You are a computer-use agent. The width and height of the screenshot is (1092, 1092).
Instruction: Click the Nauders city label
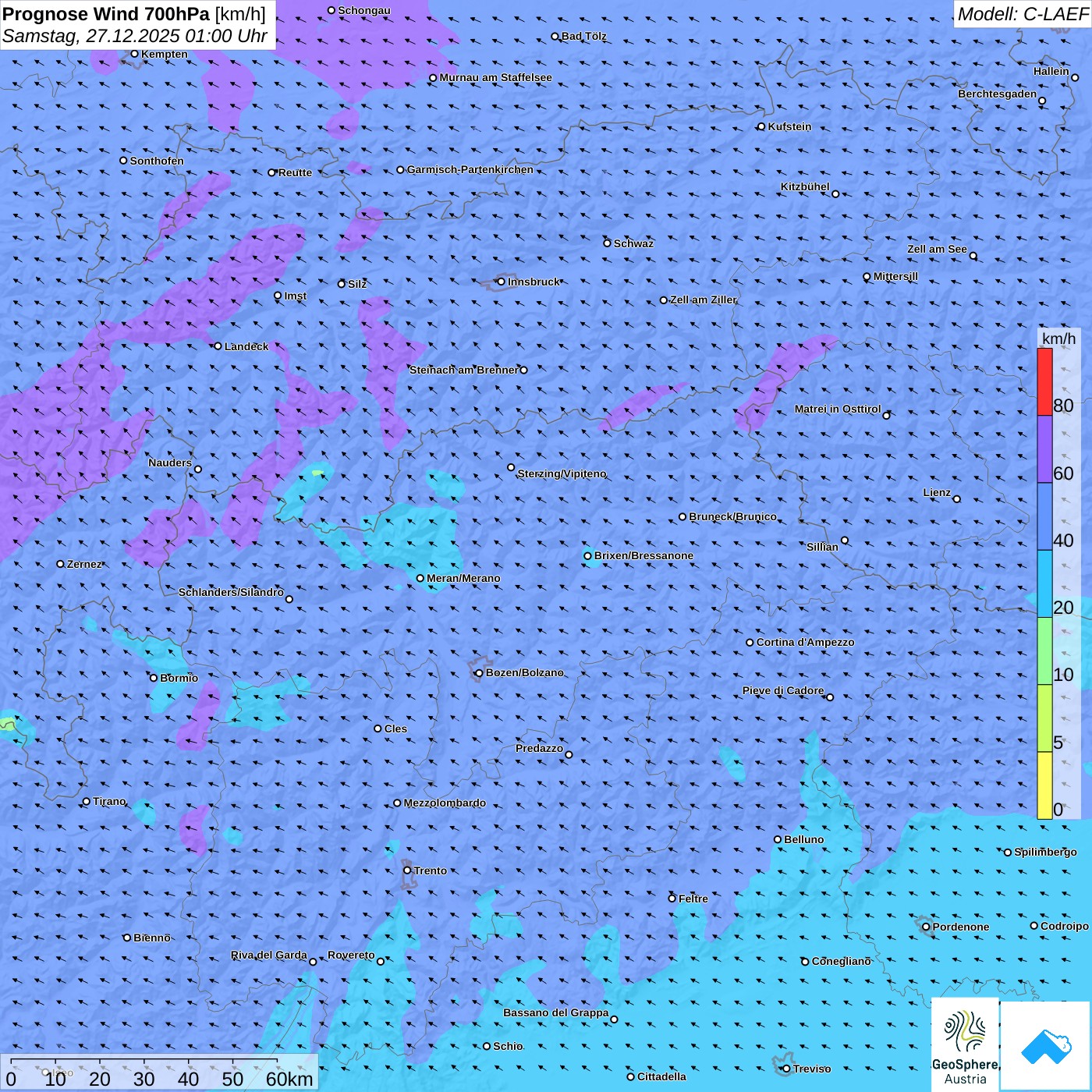pyautogui.click(x=170, y=463)
